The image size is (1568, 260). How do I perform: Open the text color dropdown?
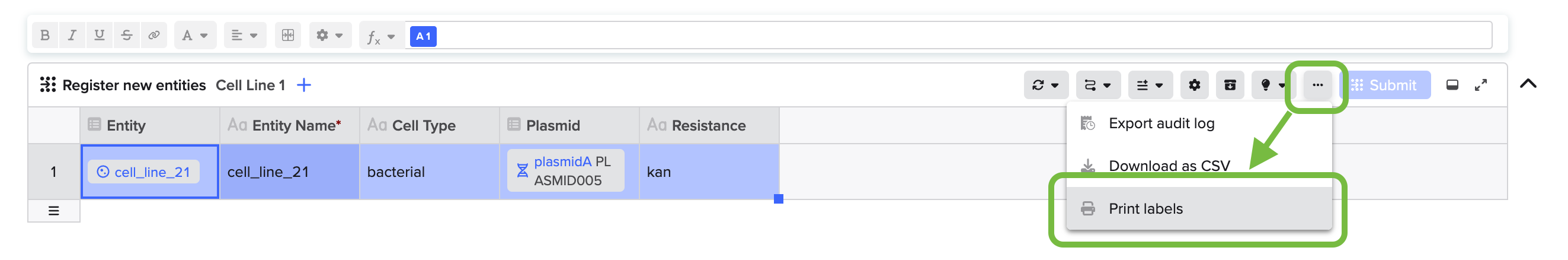point(195,36)
